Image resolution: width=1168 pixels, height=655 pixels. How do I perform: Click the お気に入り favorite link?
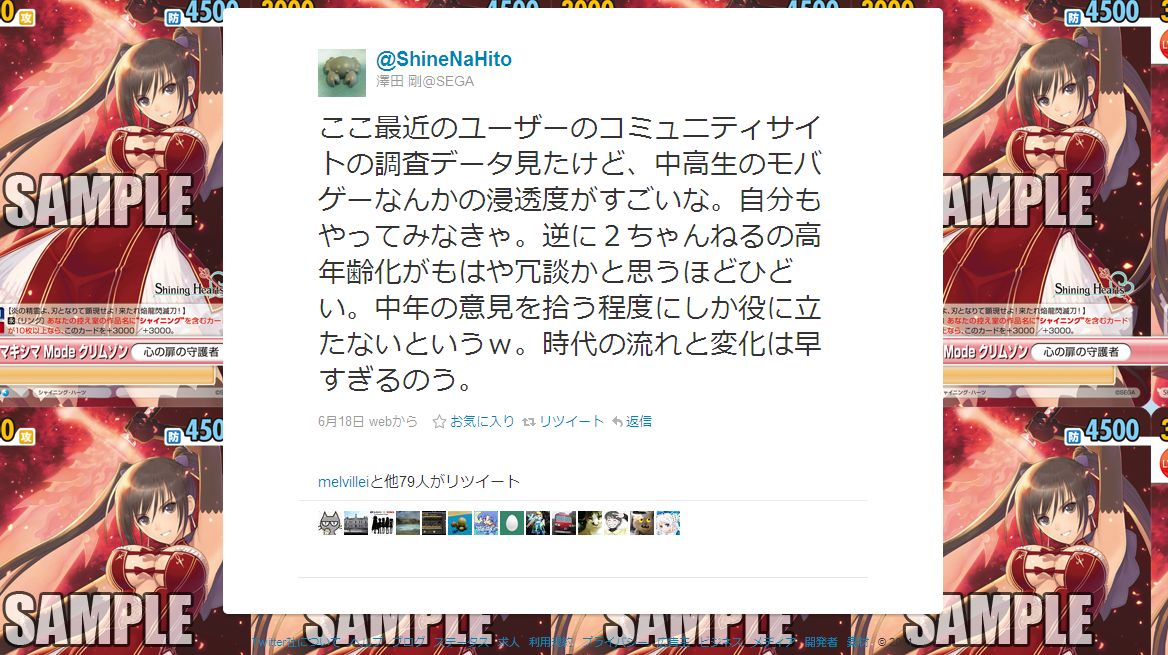point(482,421)
